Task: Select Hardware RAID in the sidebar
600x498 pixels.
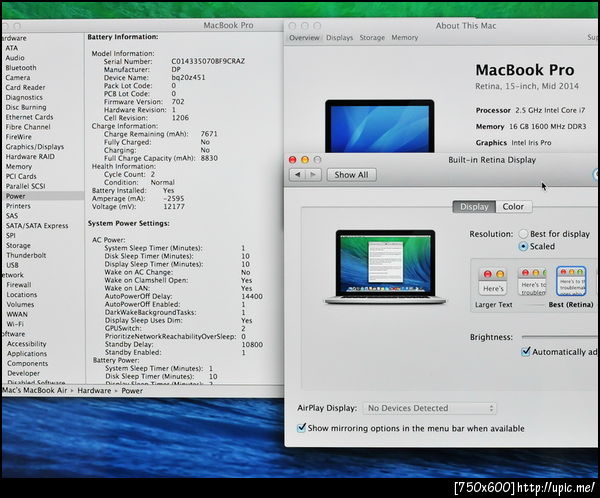Action: pos(30,157)
